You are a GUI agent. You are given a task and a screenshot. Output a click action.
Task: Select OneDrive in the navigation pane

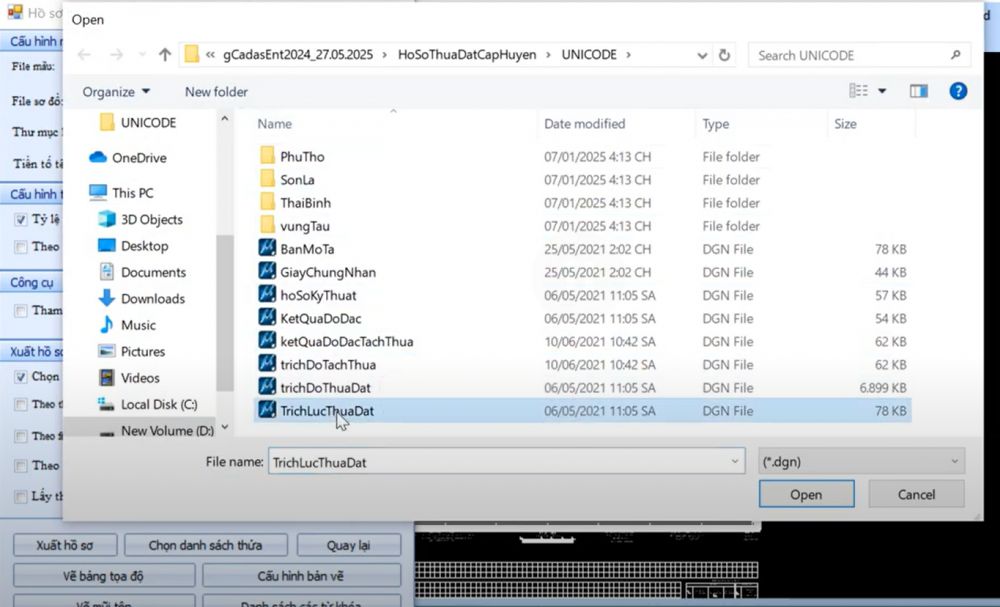138,158
